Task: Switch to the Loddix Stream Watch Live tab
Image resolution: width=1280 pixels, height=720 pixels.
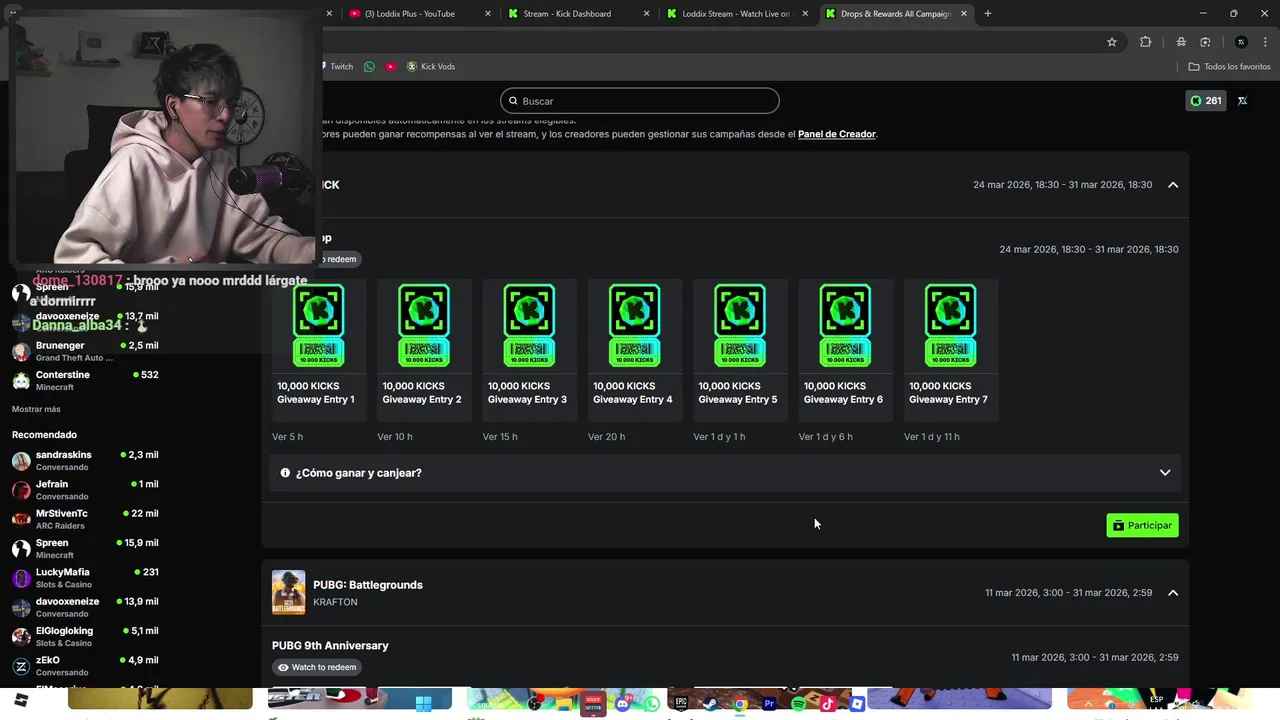Action: [x=736, y=14]
